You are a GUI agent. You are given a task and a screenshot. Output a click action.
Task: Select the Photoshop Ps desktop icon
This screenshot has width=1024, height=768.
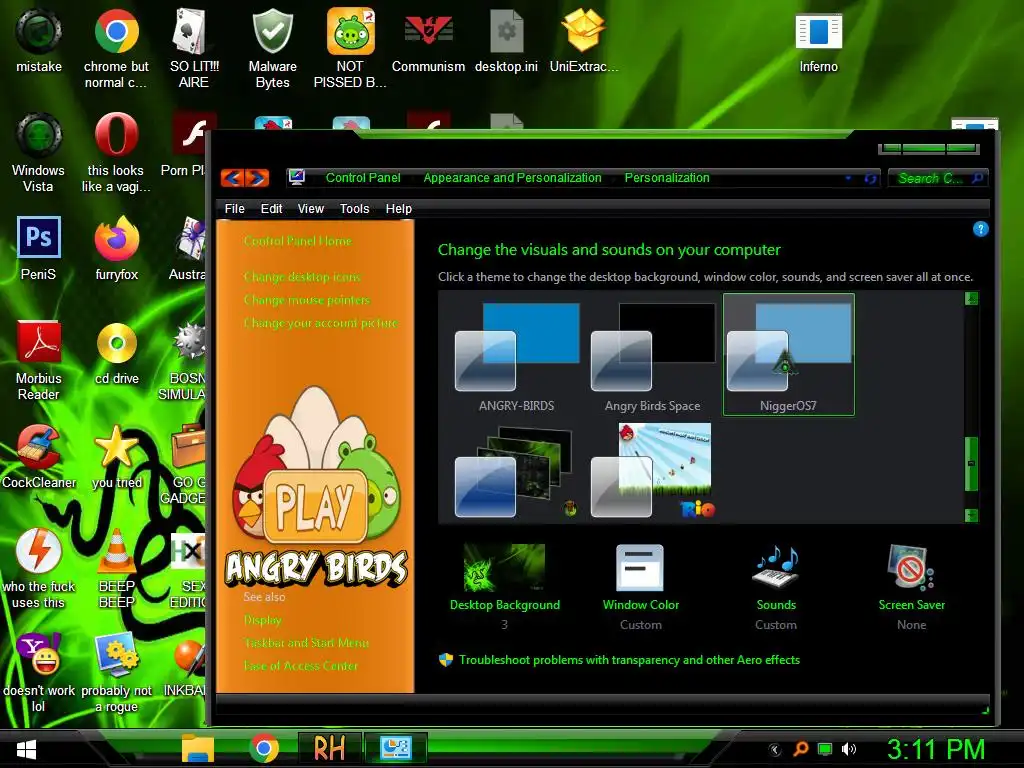39,237
